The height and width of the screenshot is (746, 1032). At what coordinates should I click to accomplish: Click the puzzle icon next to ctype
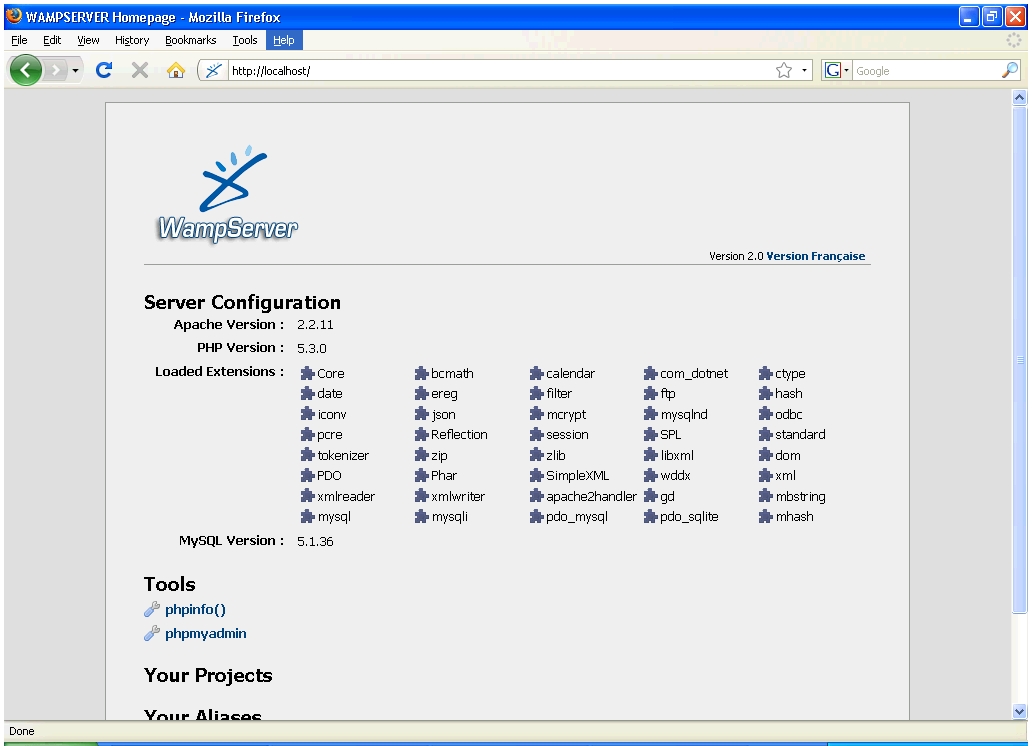coord(765,373)
